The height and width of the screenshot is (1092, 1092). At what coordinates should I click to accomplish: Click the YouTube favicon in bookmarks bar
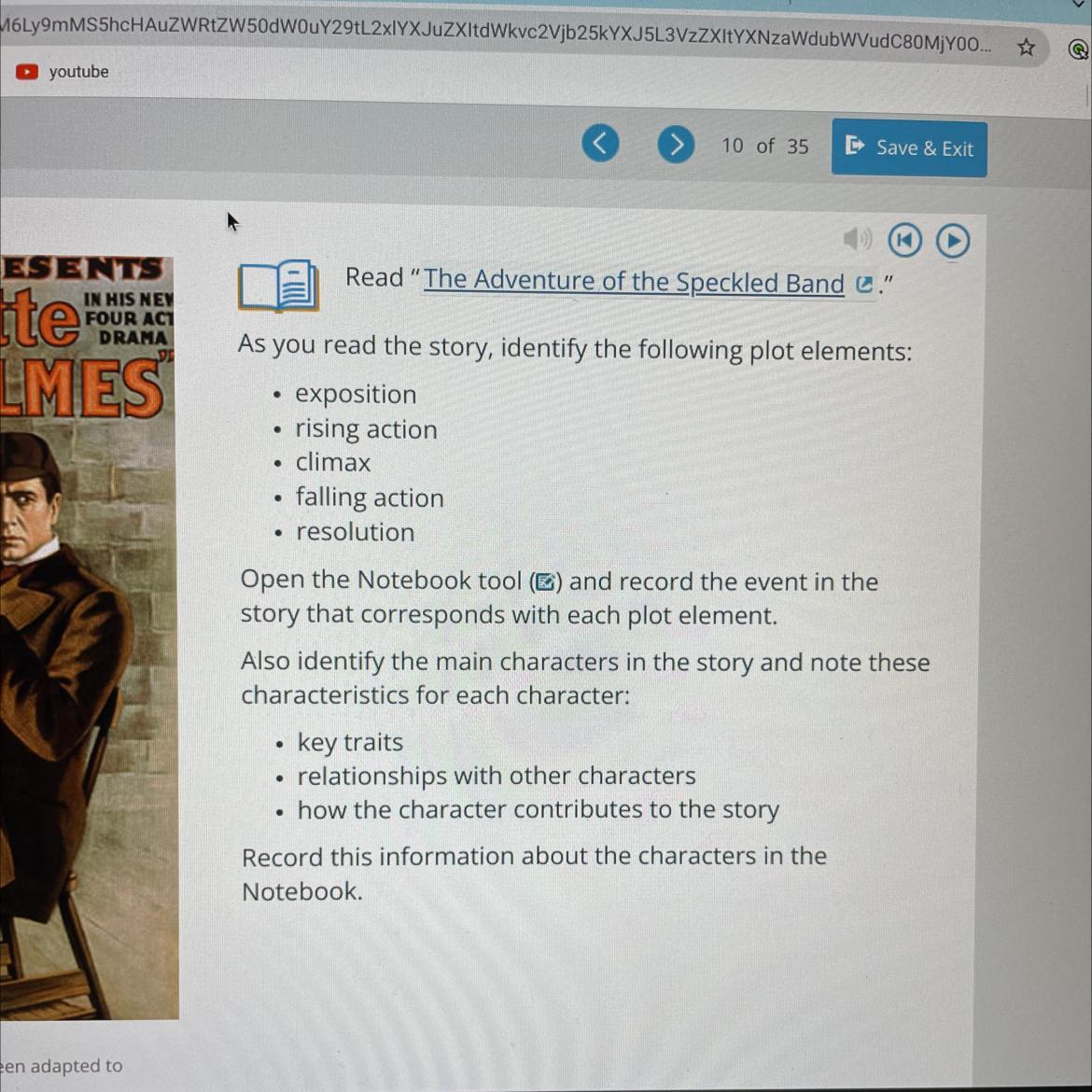[26, 72]
